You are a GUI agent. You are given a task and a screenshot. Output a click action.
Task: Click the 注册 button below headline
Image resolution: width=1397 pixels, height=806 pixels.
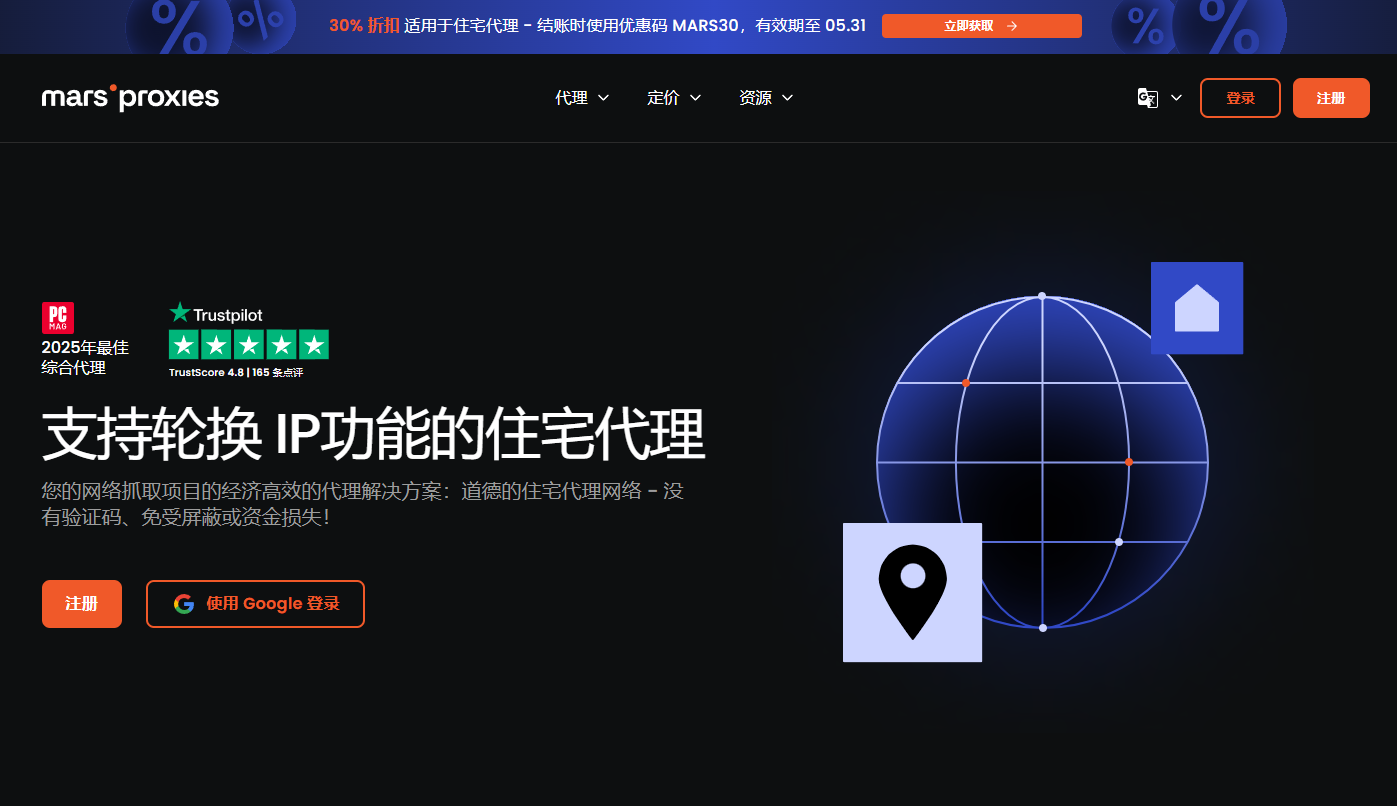82,604
